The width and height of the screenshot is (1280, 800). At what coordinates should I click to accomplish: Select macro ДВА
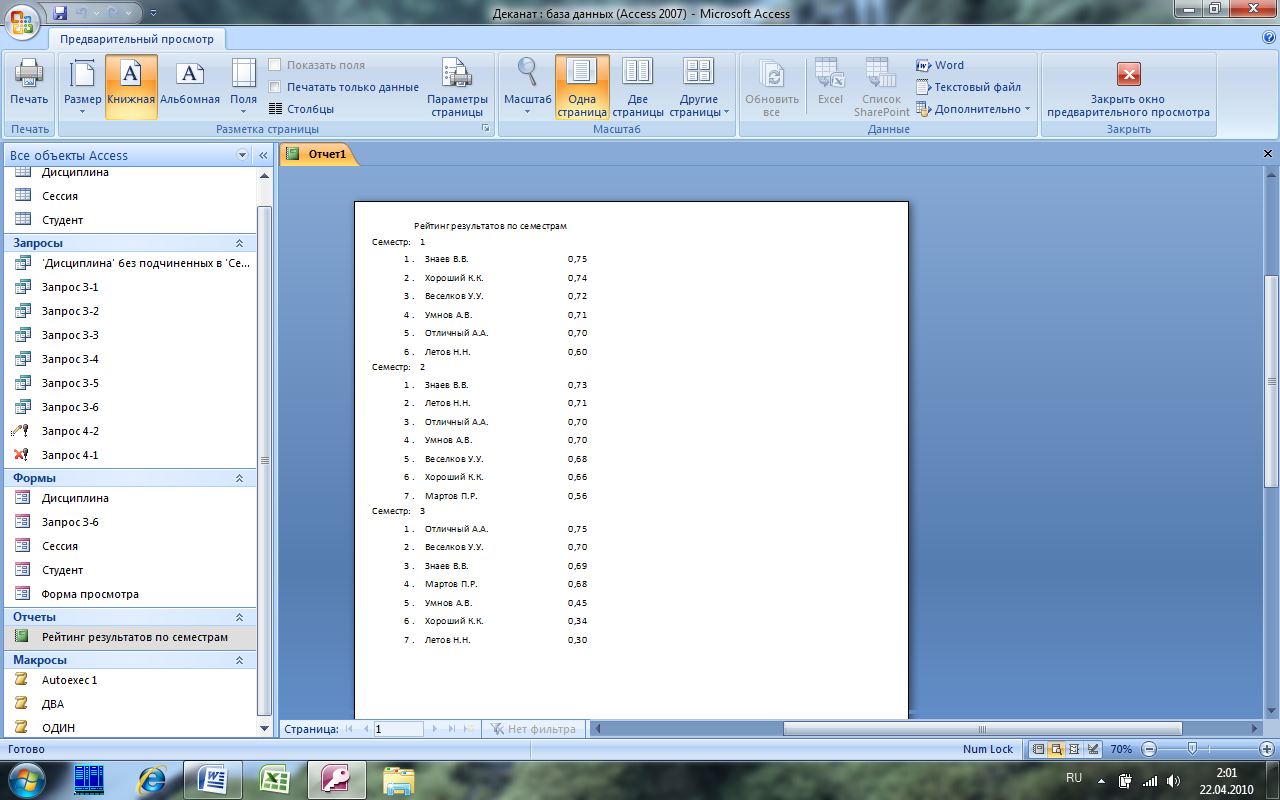pos(130,704)
